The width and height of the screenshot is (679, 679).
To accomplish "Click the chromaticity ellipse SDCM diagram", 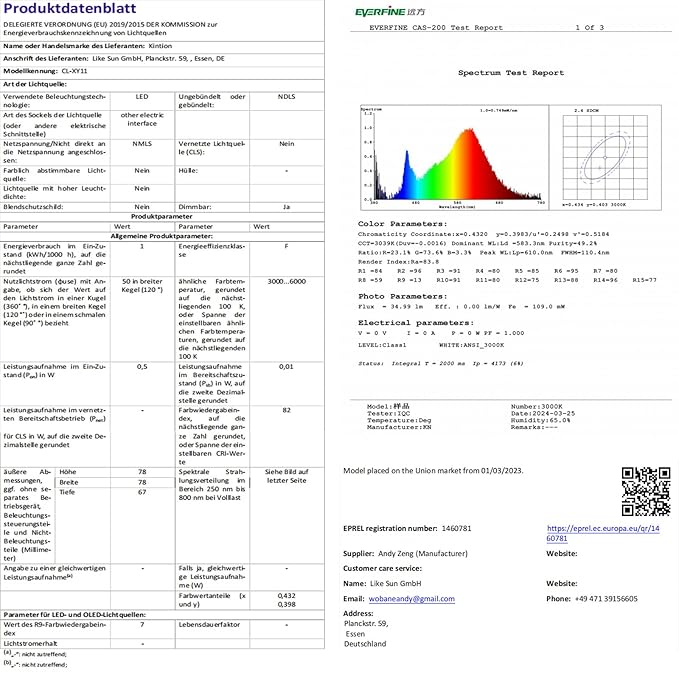I will (x=598, y=158).
